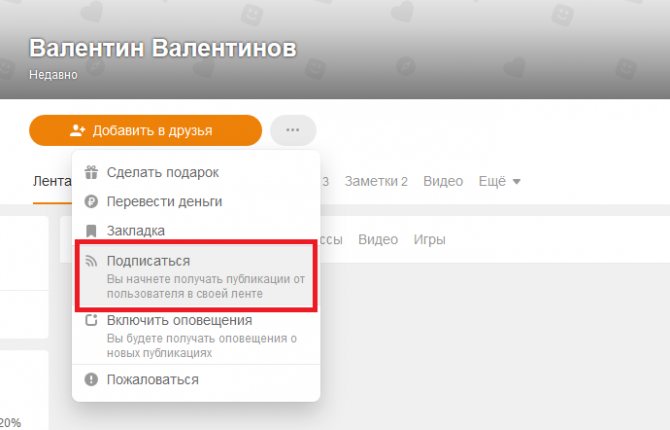The width and height of the screenshot is (670, 430).
Task: Click the bookmark icon next to Закладка
Action: point(91,231)
